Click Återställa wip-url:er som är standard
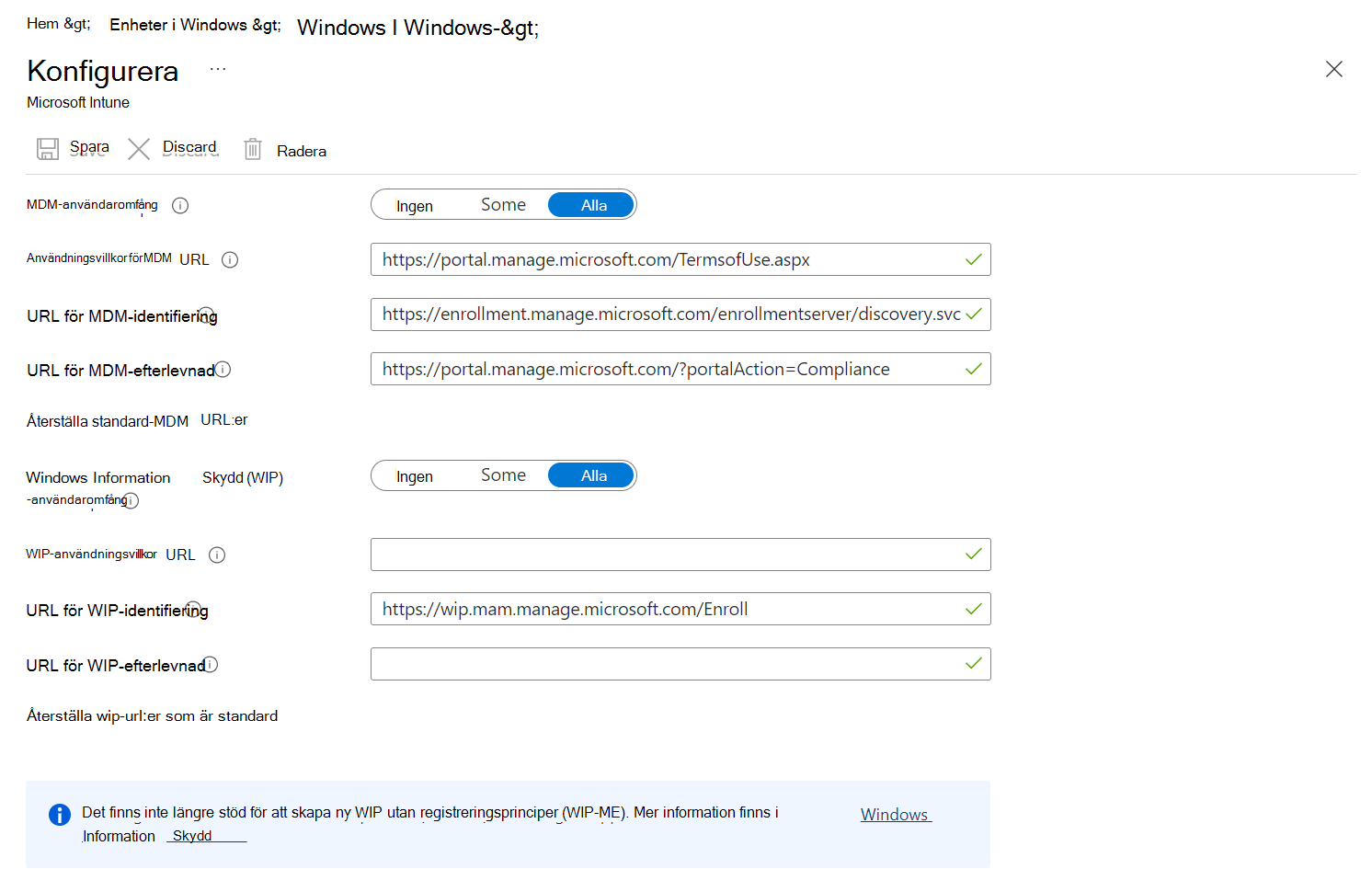Viewport: 1372px width, 892px height. tap(152, 716)
